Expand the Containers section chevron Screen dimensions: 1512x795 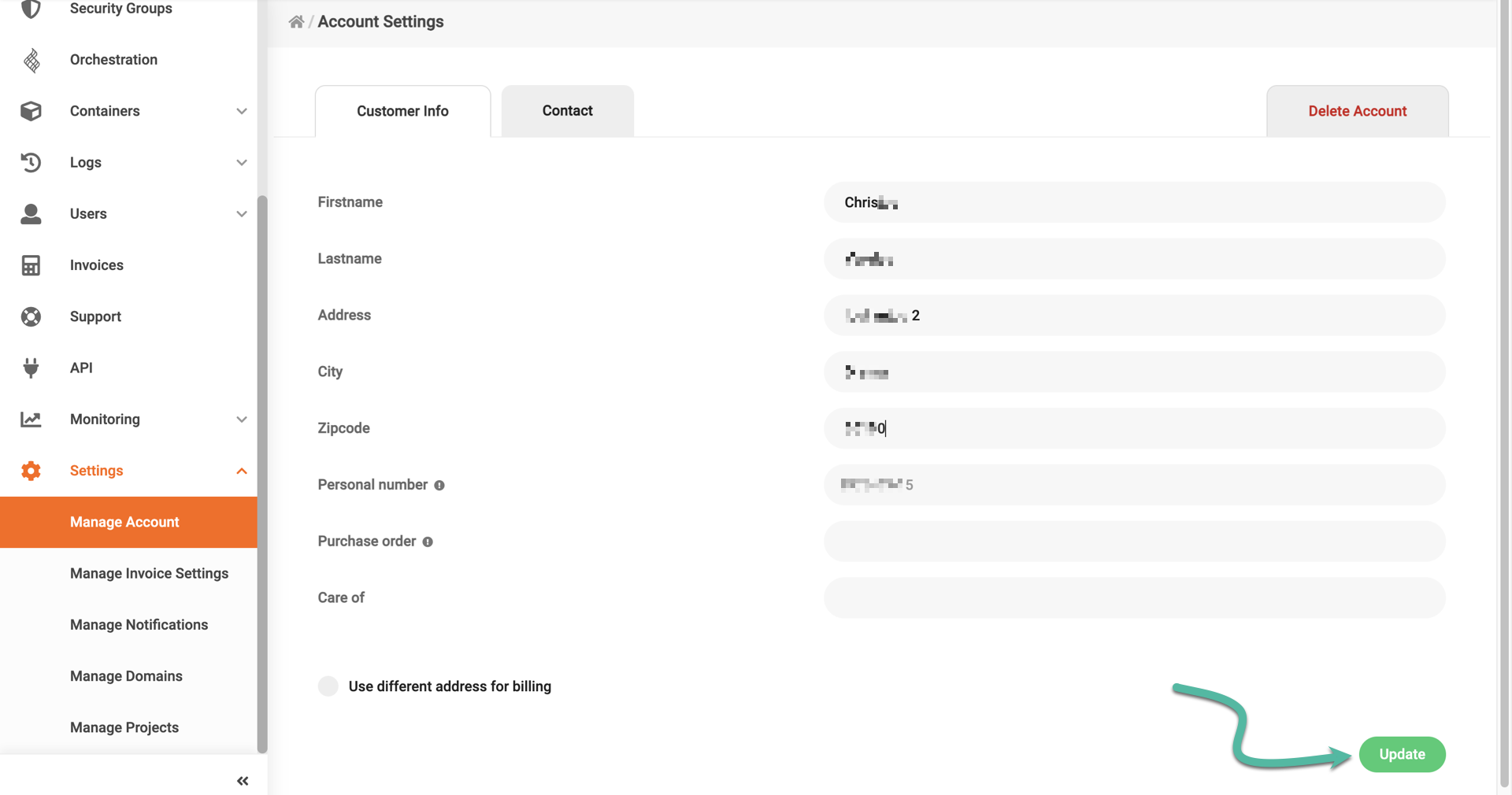point(242,111)
